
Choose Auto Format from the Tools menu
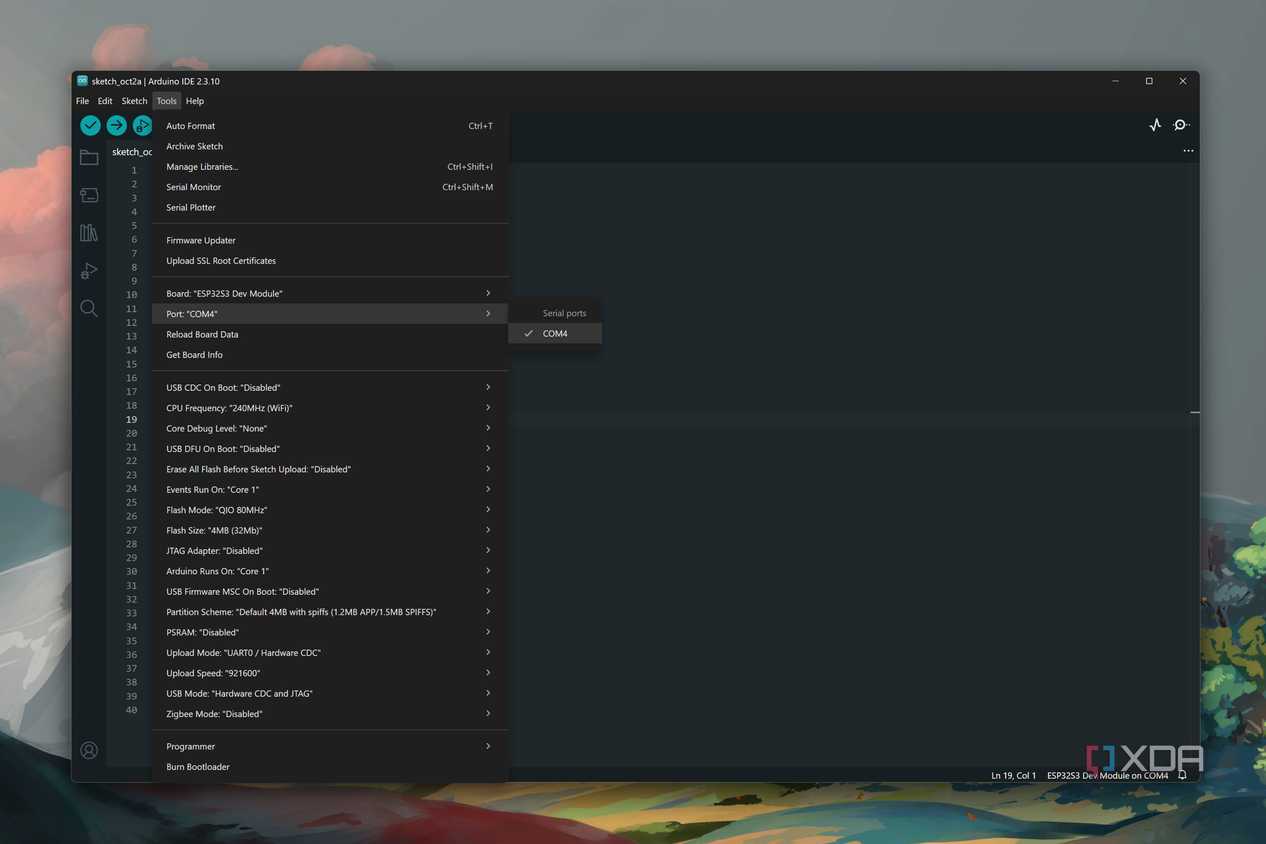pyautogui.click(x=330, y=126)
